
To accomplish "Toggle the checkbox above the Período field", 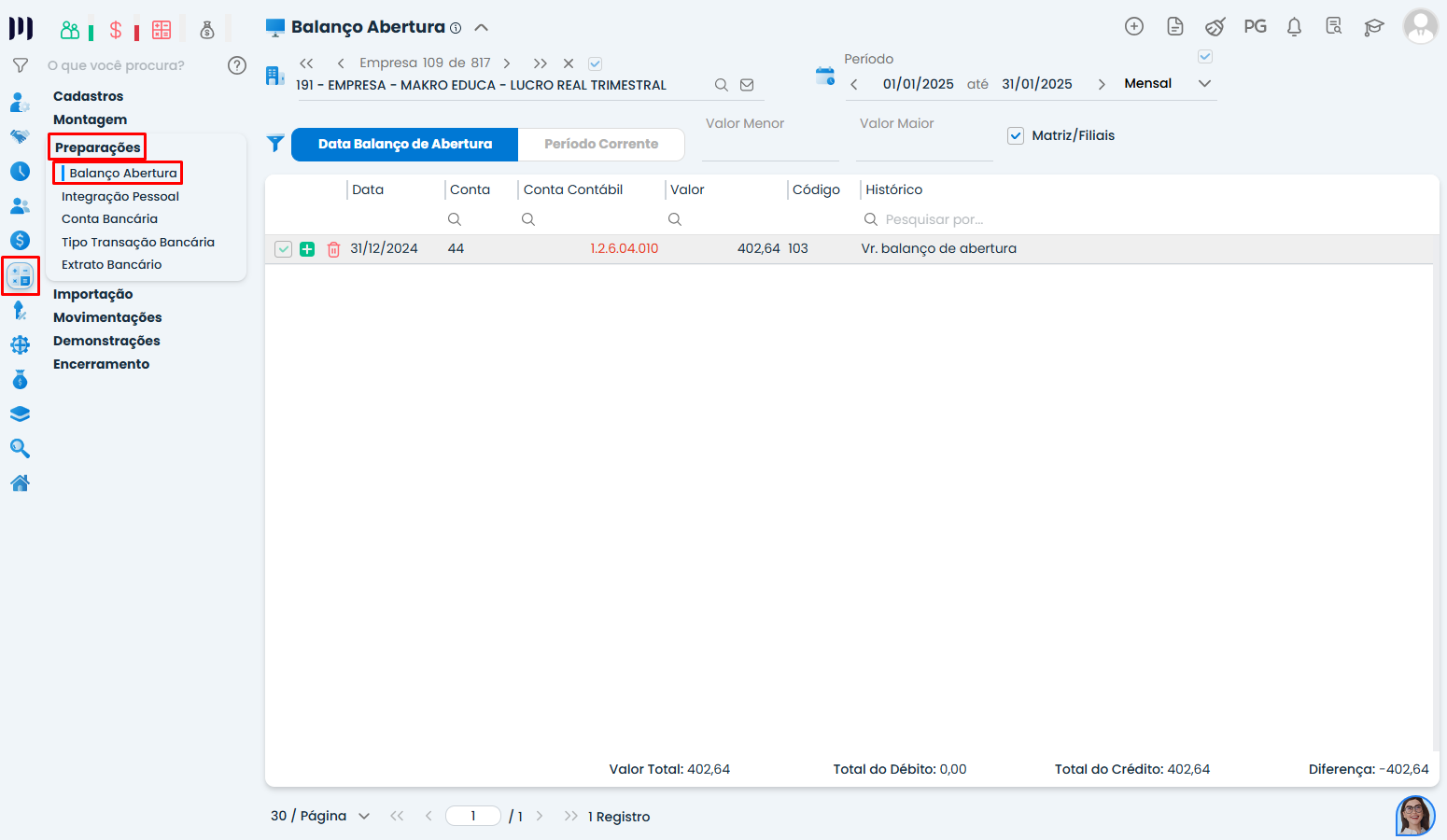I will pos(1205,57).
